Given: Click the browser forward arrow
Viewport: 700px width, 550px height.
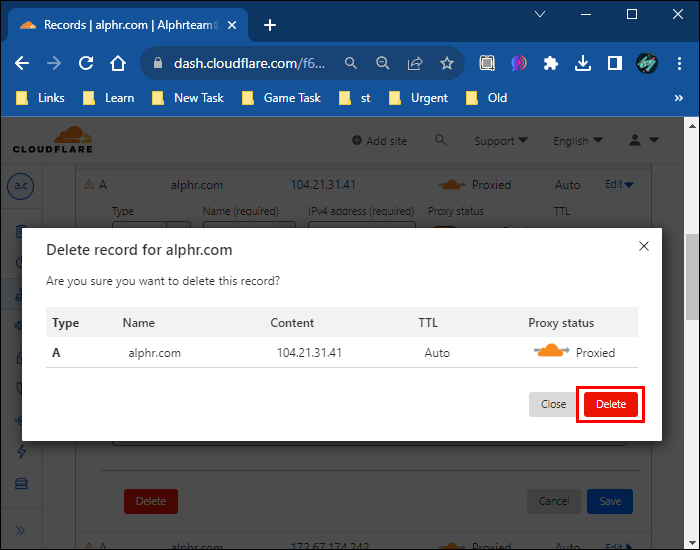Looking at the screenshot, I should pyautogui.click(x=54, y=63).
